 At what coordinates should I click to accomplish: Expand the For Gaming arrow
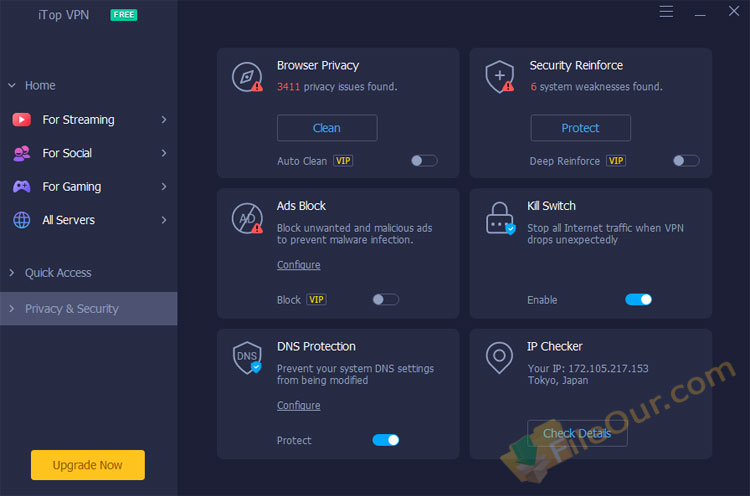164,187
